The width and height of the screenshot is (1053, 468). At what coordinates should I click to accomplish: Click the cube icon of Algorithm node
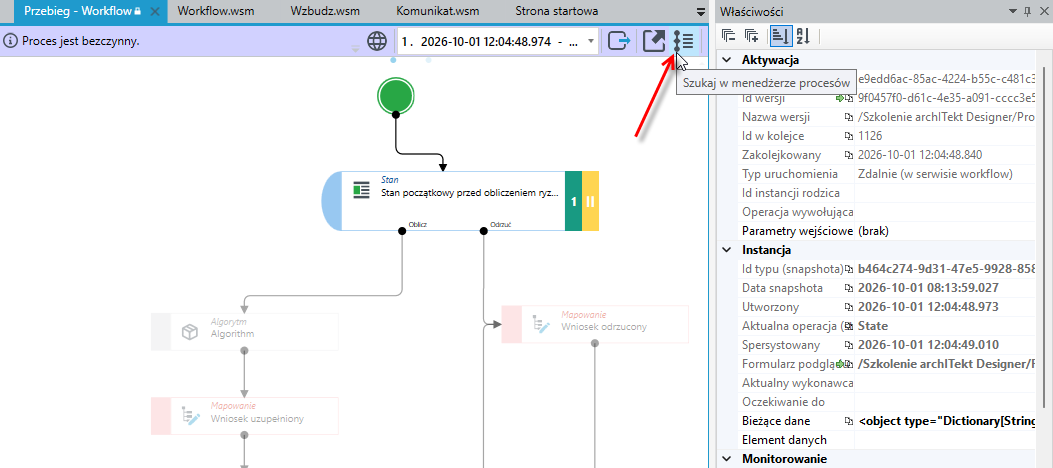tap(189, 332)
